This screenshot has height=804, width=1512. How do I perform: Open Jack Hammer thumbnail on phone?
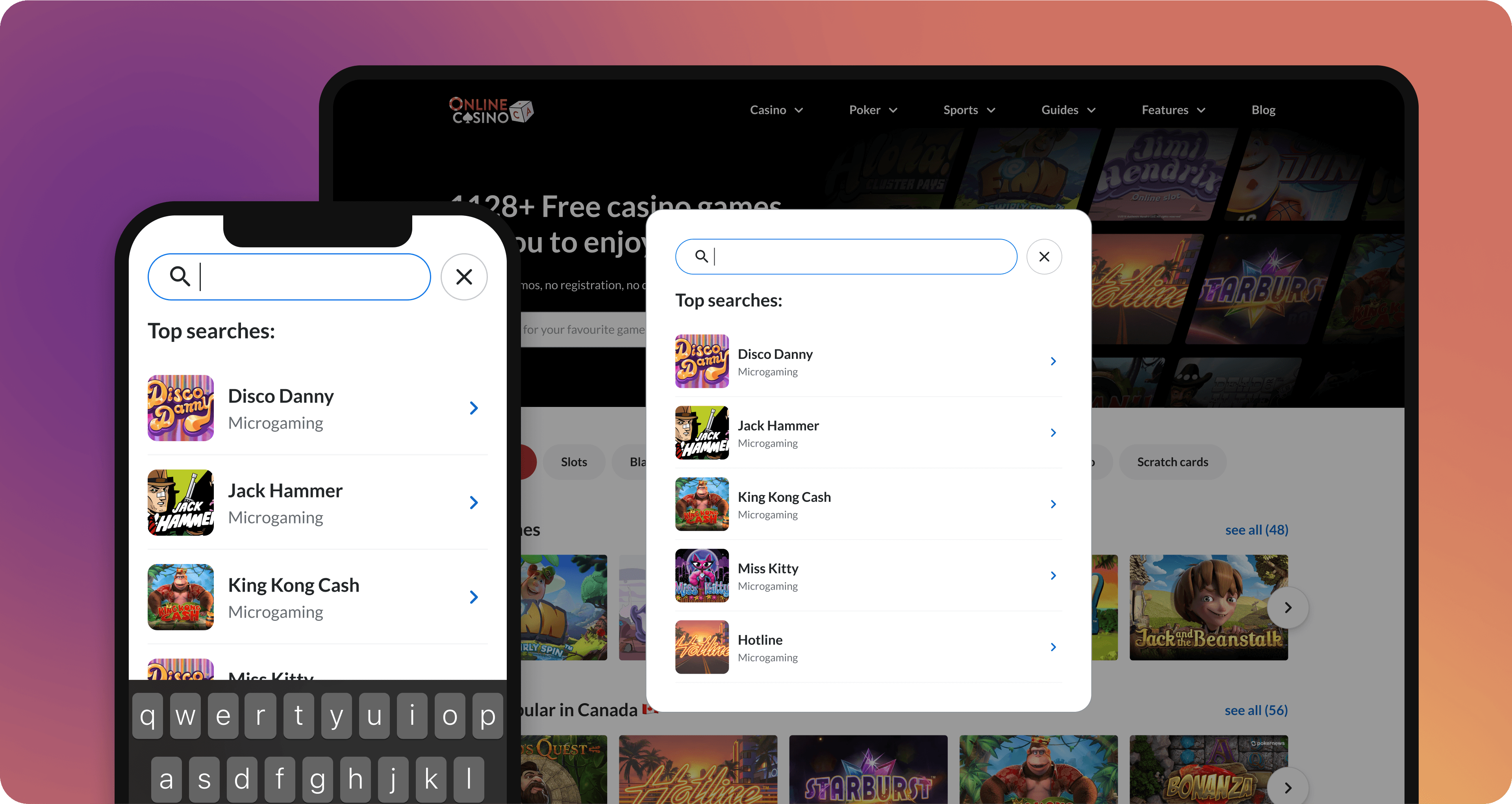[x=181, y=503]
